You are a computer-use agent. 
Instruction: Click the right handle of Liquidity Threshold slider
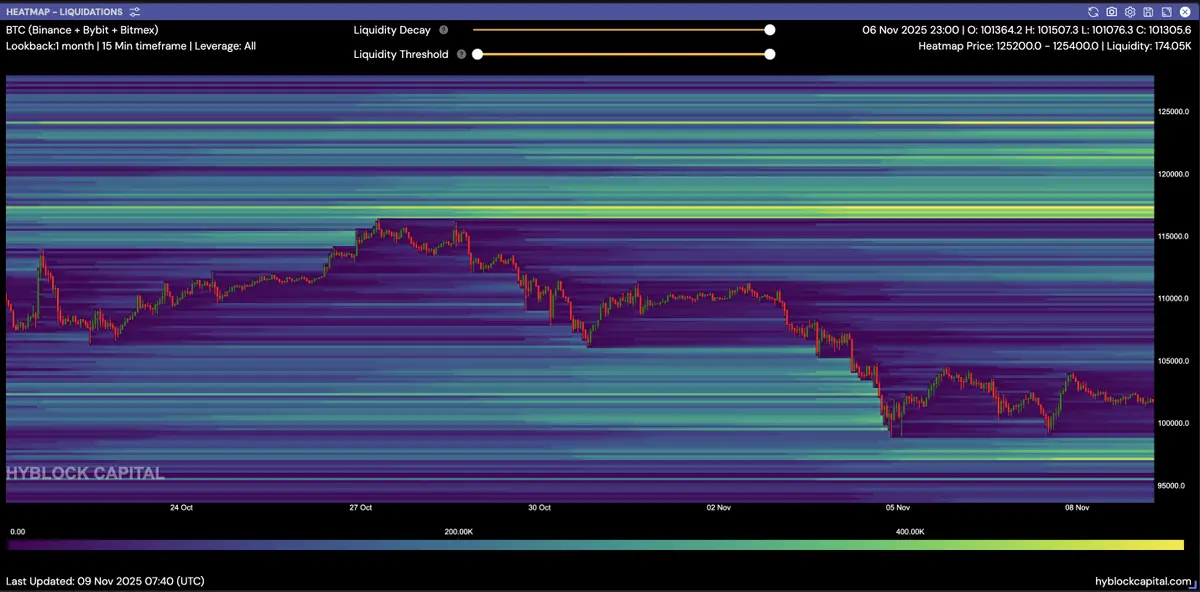769,54
